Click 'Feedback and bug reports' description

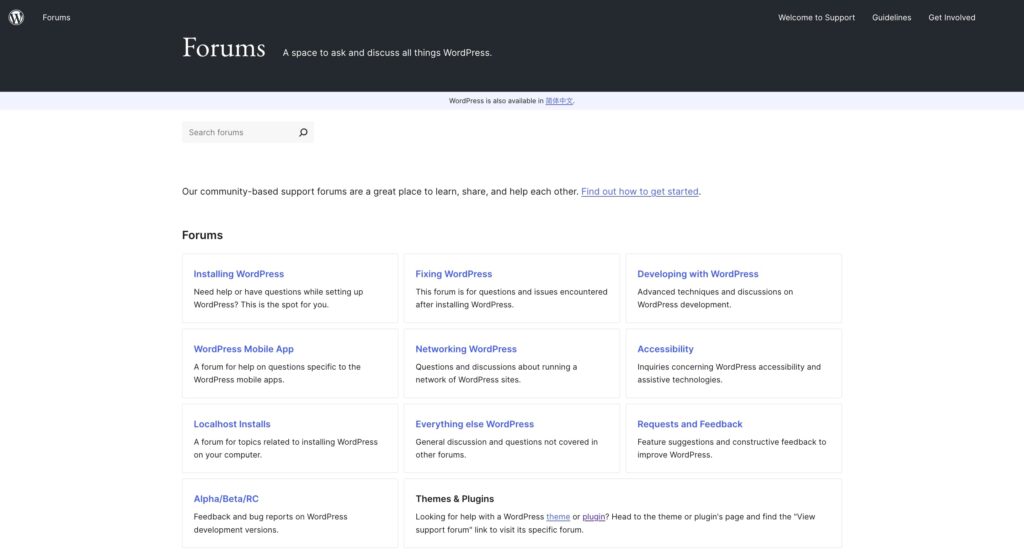[270, 523]
